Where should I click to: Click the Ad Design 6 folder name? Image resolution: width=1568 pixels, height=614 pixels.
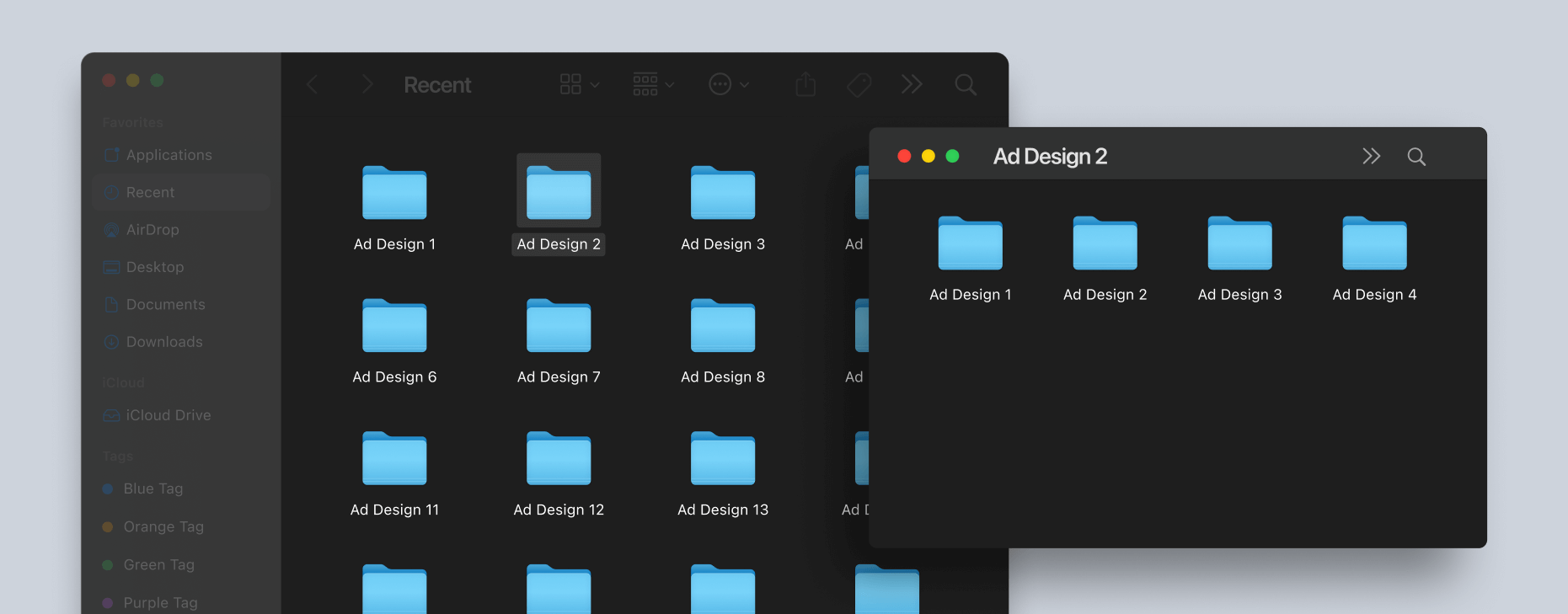(x=394, y=377)
